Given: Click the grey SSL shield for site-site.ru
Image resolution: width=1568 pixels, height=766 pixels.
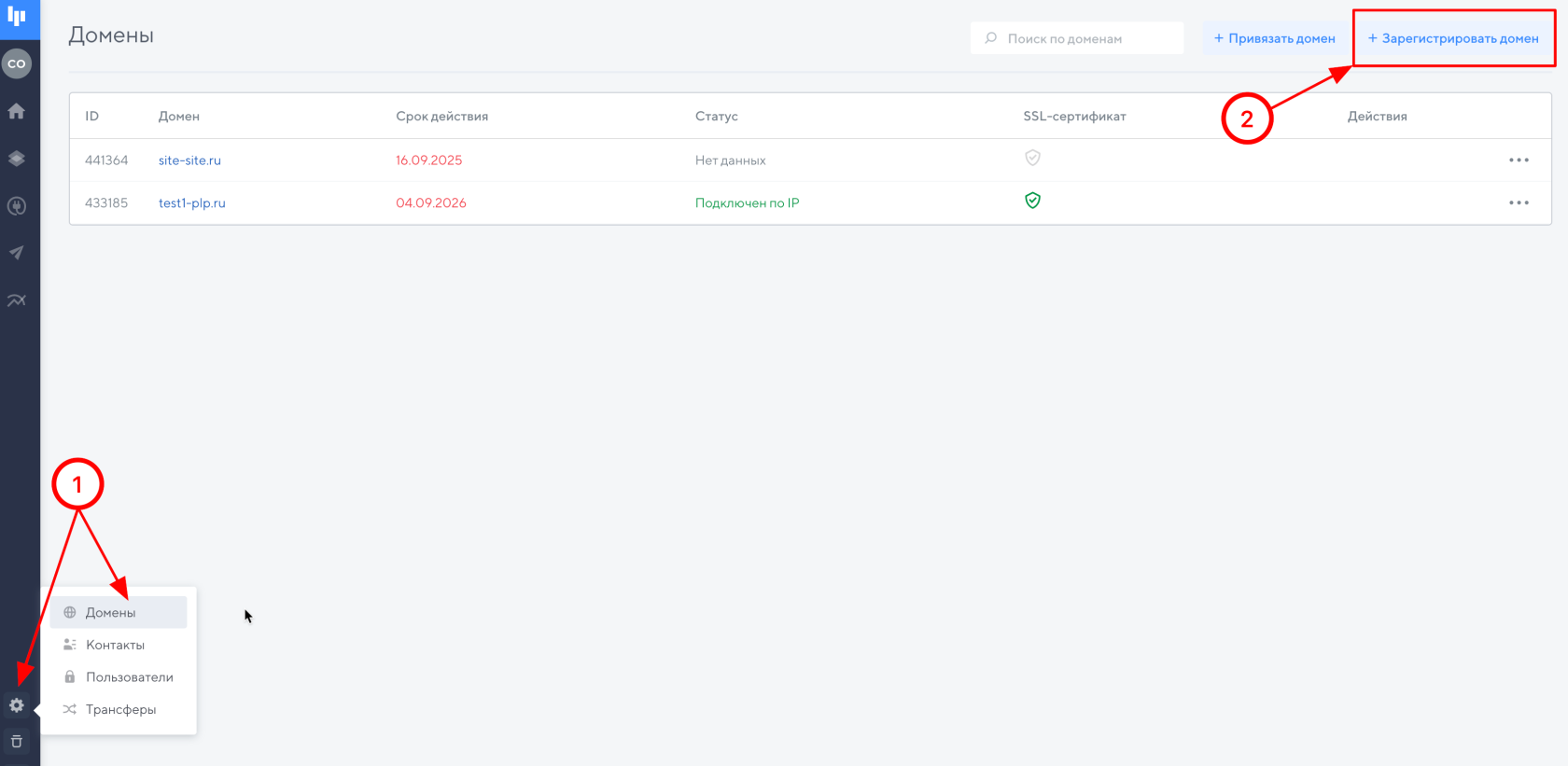Looking at the screenshot, I should (1032, 158).
